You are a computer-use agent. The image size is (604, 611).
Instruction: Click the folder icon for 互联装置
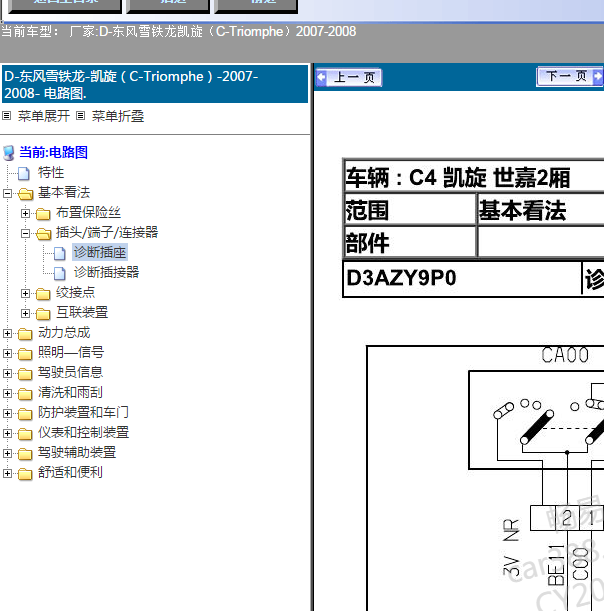(43, 313)
